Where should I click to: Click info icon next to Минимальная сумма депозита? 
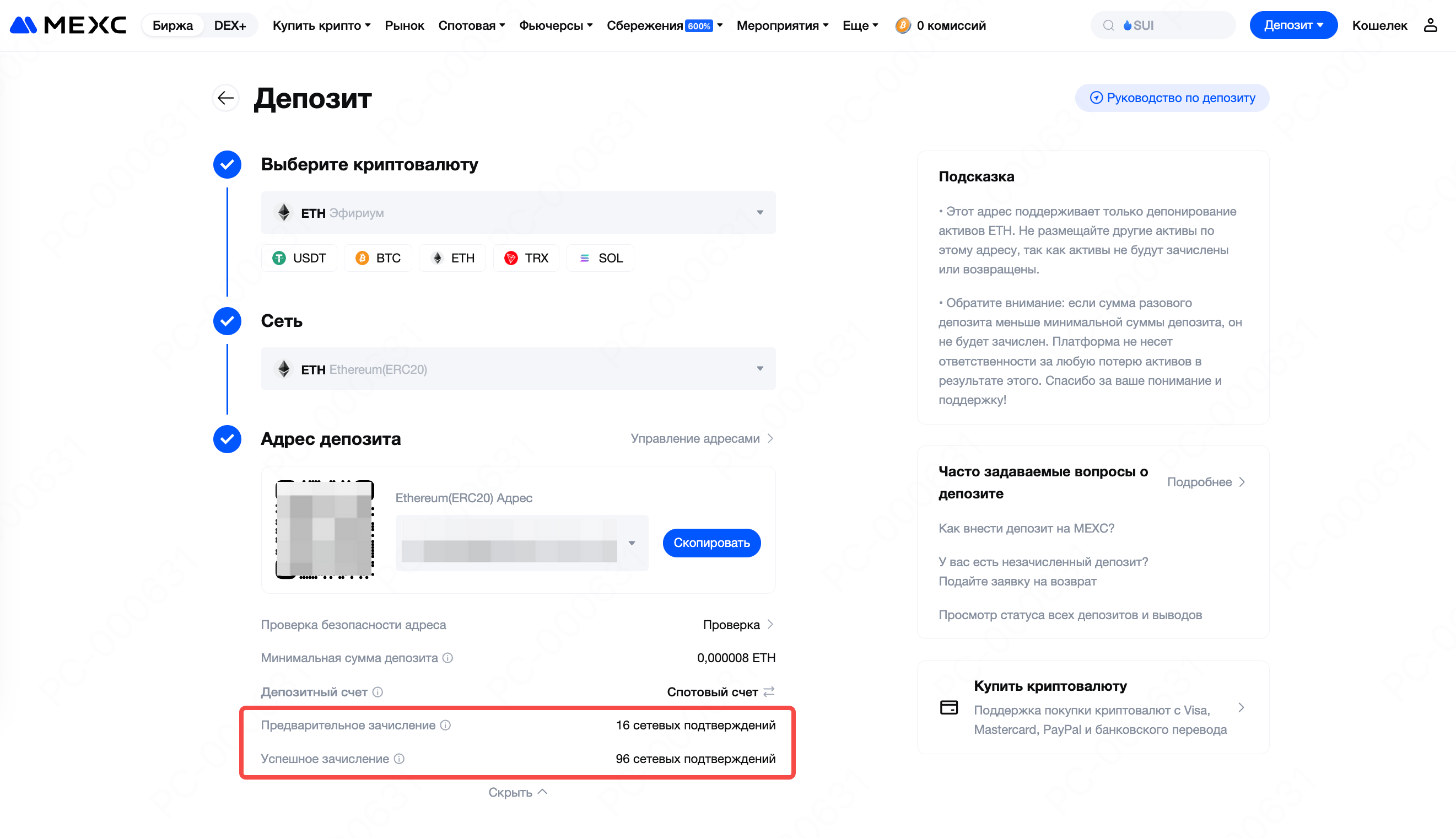[447, 658]
